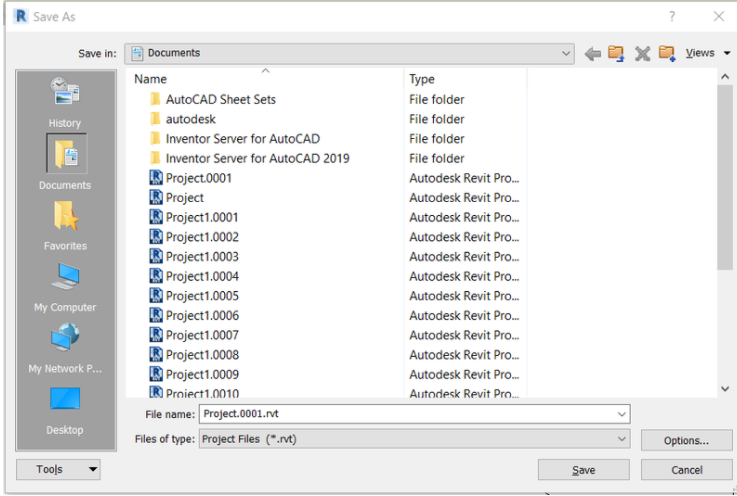
Task: Click the help question mark button
Action: 672,16
